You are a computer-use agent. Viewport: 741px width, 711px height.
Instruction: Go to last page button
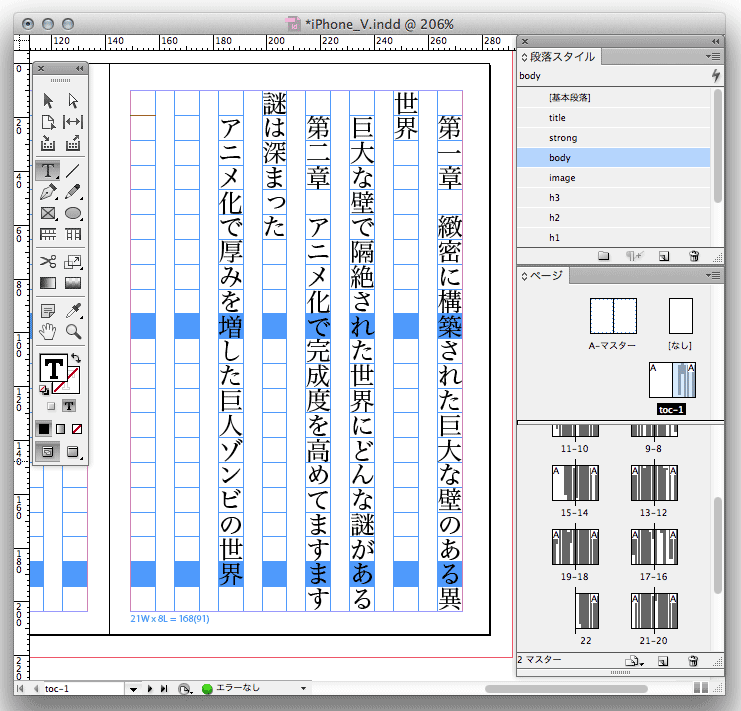tap(164, 689)
